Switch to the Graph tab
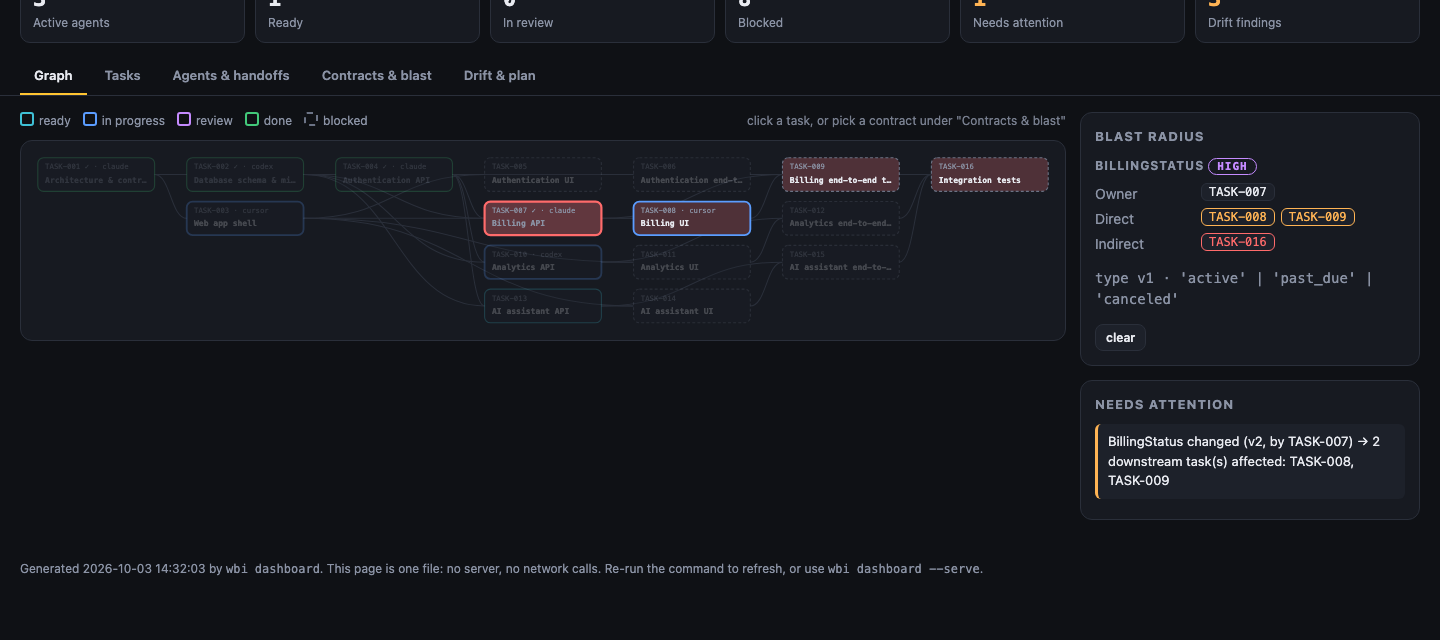1440x640 pixels. pyautogui.click(x=53, y=75)
